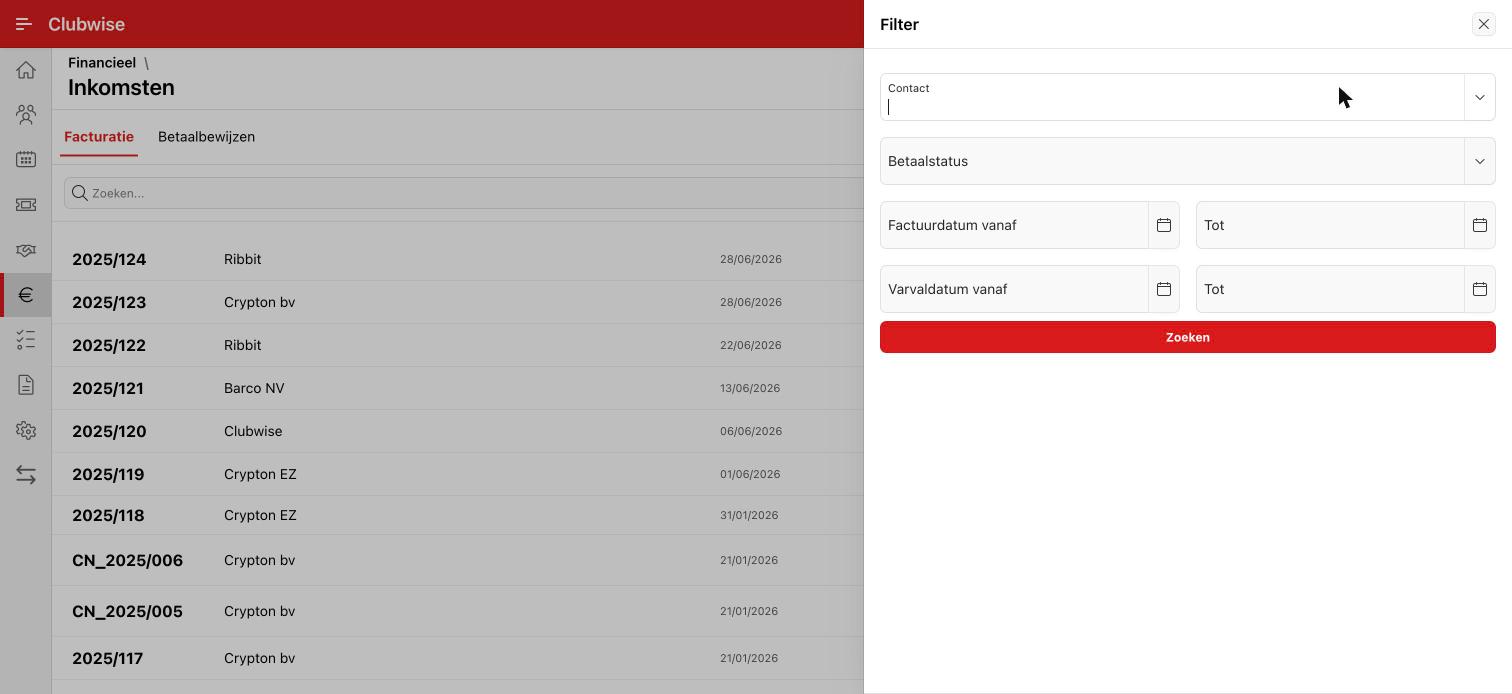
Task: Click the Factuurdatum vanaf date field
Action: [1014, 225]
